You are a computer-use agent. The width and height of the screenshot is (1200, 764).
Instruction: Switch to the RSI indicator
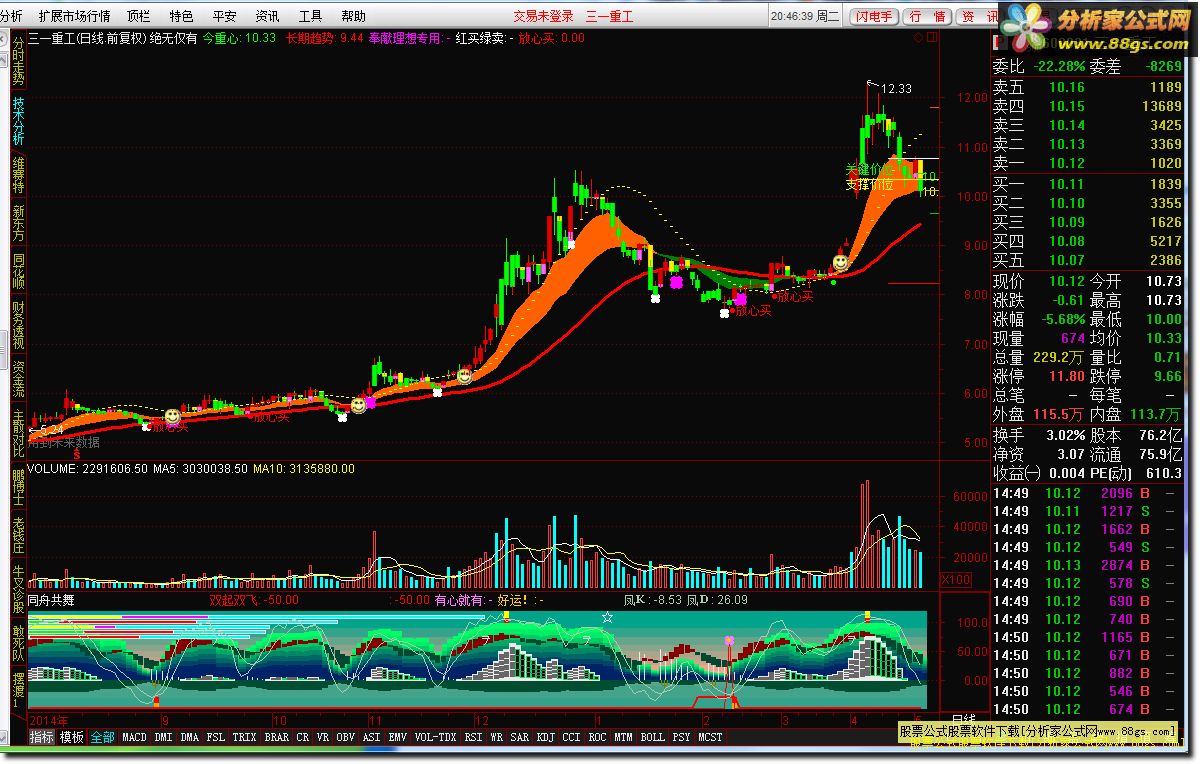click(x=473, y=737)
